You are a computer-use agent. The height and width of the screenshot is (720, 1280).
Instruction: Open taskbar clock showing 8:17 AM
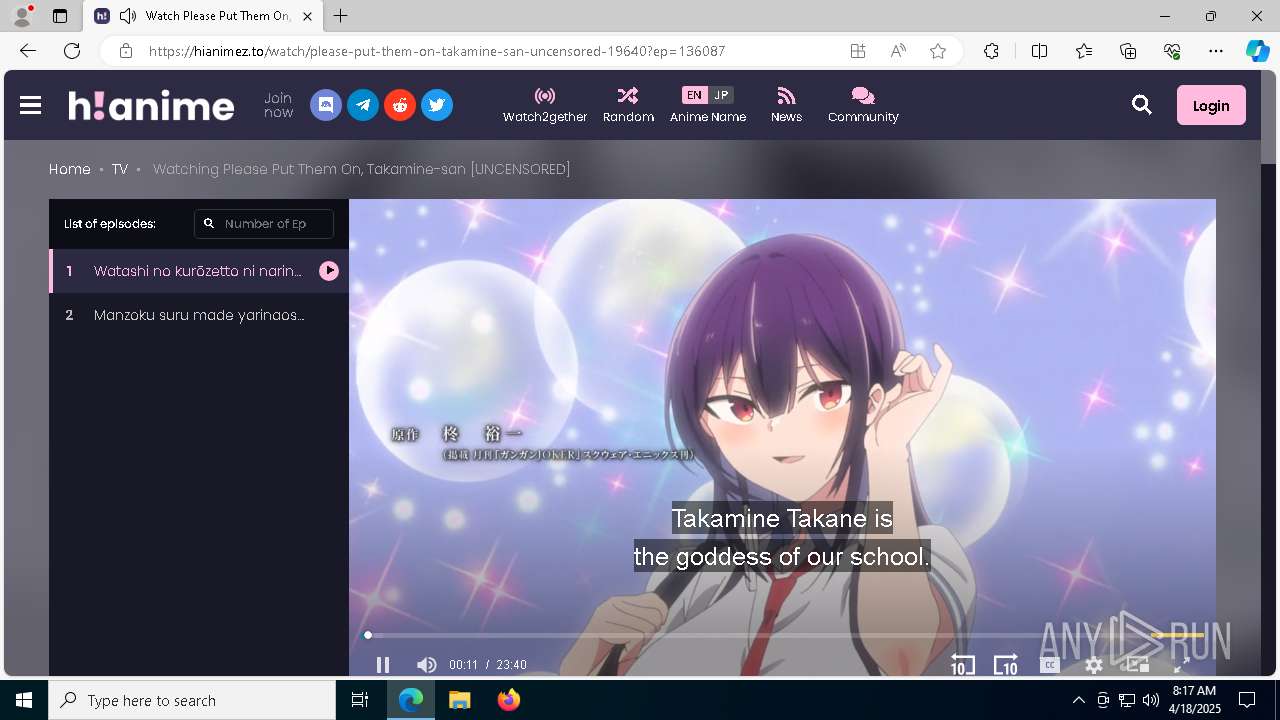1194,700
